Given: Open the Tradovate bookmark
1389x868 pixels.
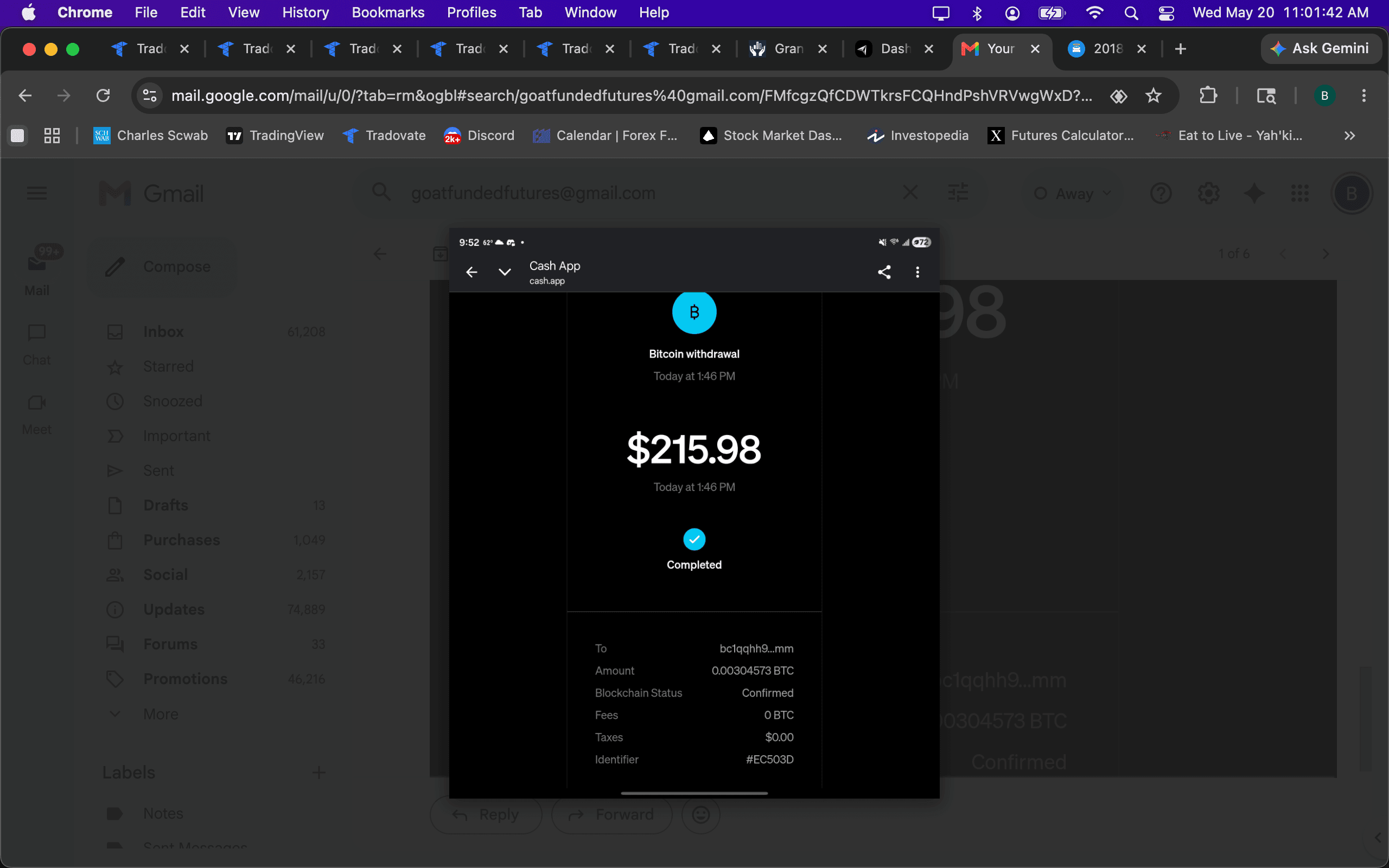Looking at the screenshot, I should [384, 136].
